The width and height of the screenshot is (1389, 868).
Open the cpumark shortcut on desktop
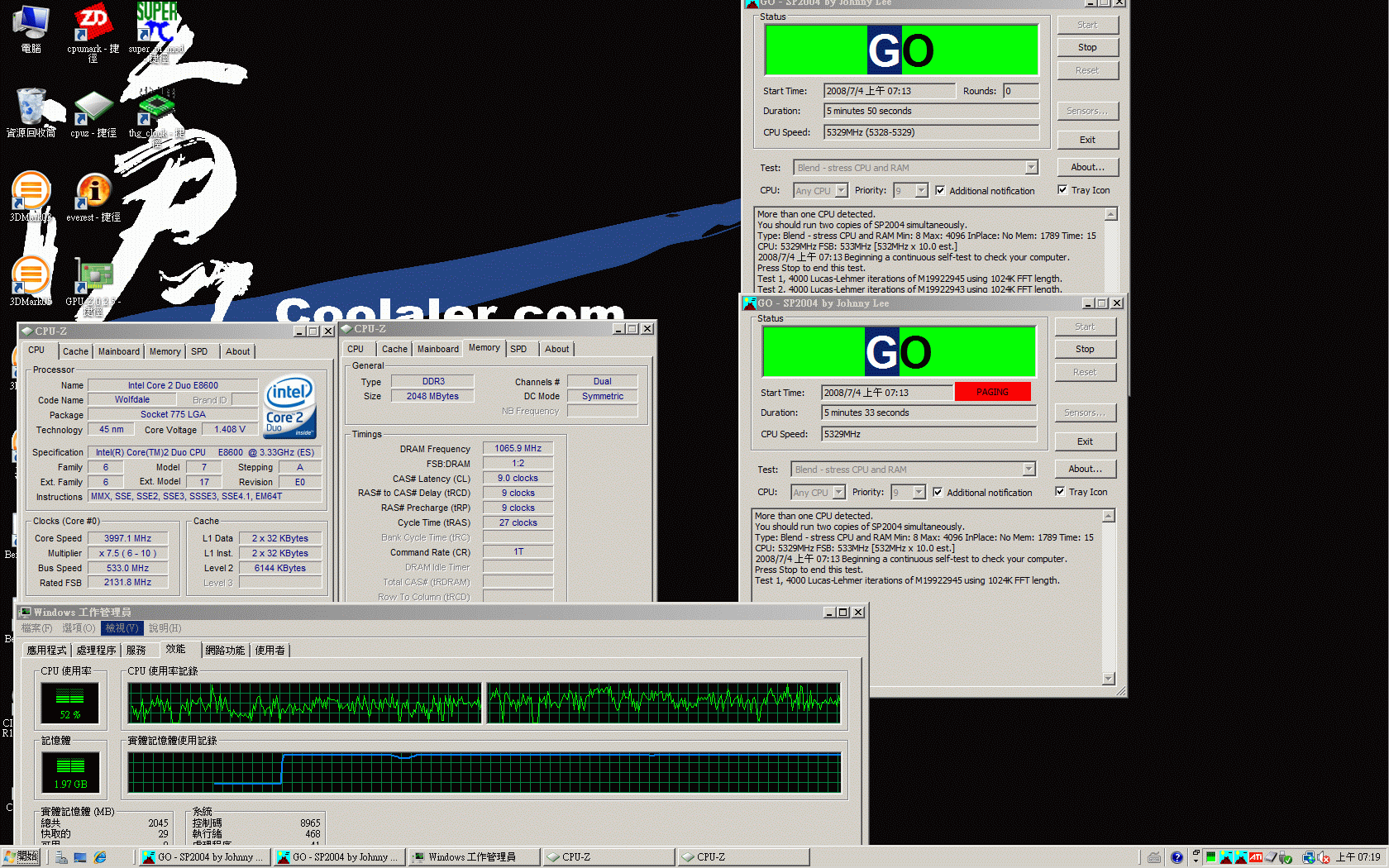point(93,31)
